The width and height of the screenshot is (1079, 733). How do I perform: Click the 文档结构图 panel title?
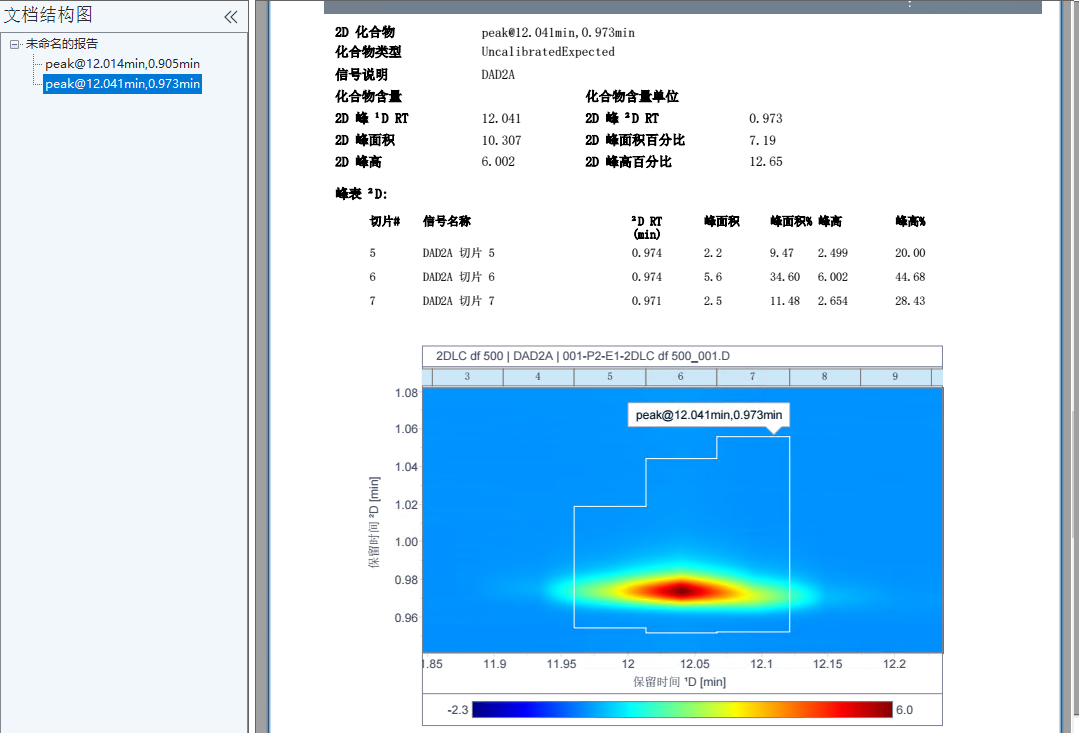[x=48, y=14]
